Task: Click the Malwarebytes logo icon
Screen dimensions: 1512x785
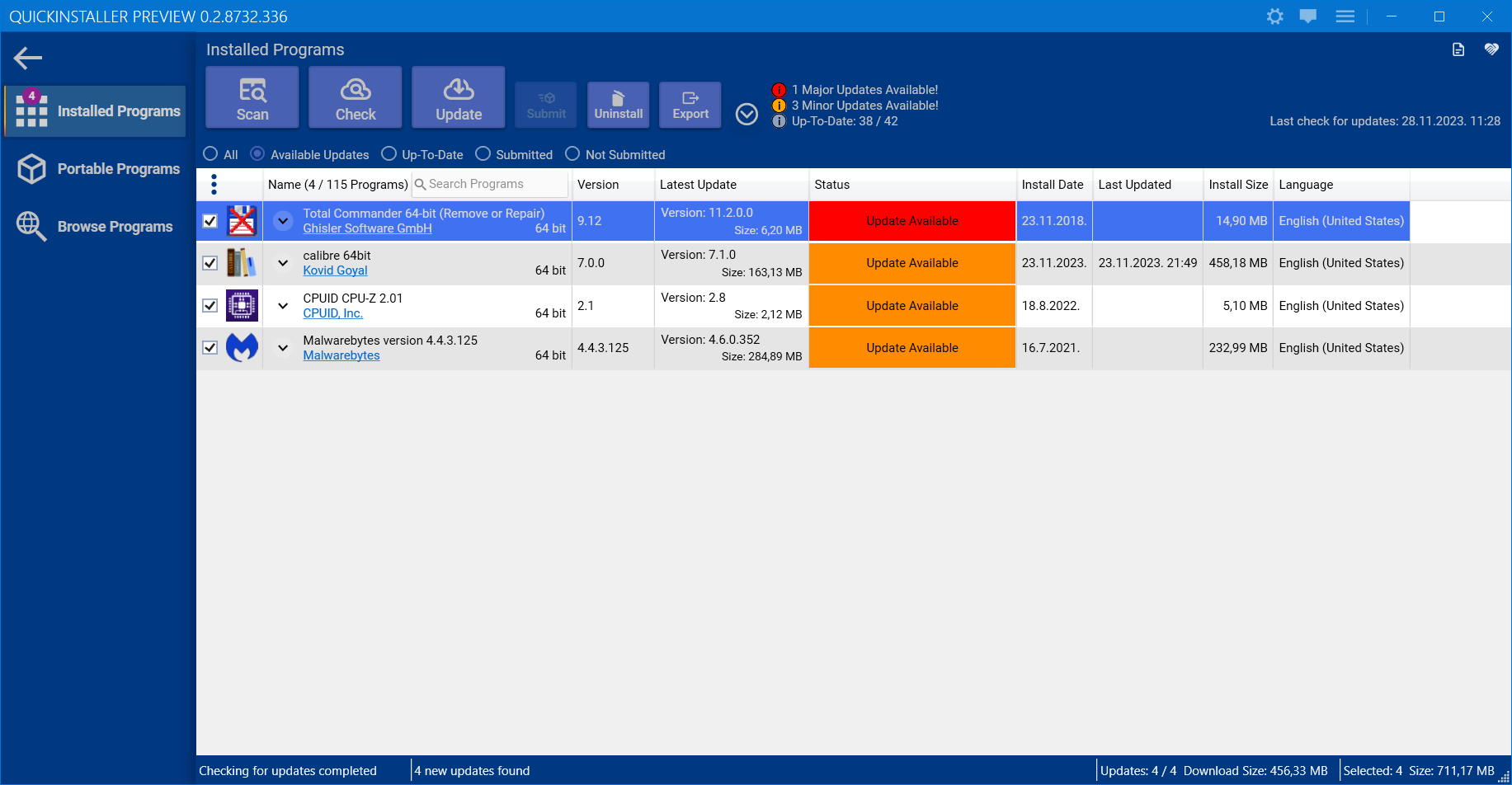Action: pyautogui.click(x=242, y=348)
